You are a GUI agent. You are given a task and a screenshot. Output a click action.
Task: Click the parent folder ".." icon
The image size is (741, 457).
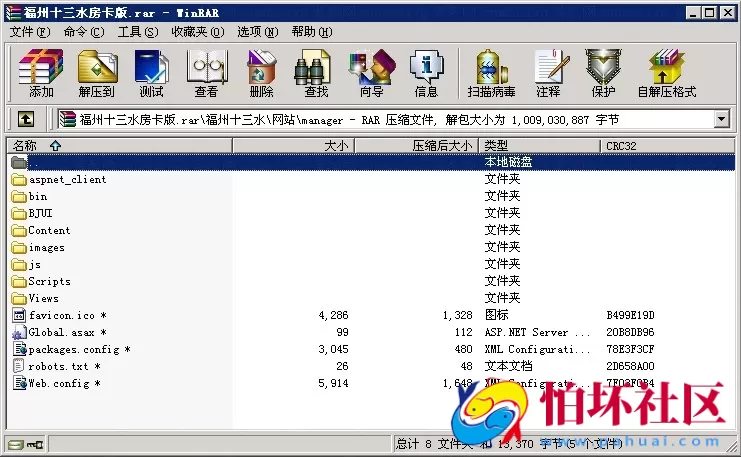click(19, 163)
